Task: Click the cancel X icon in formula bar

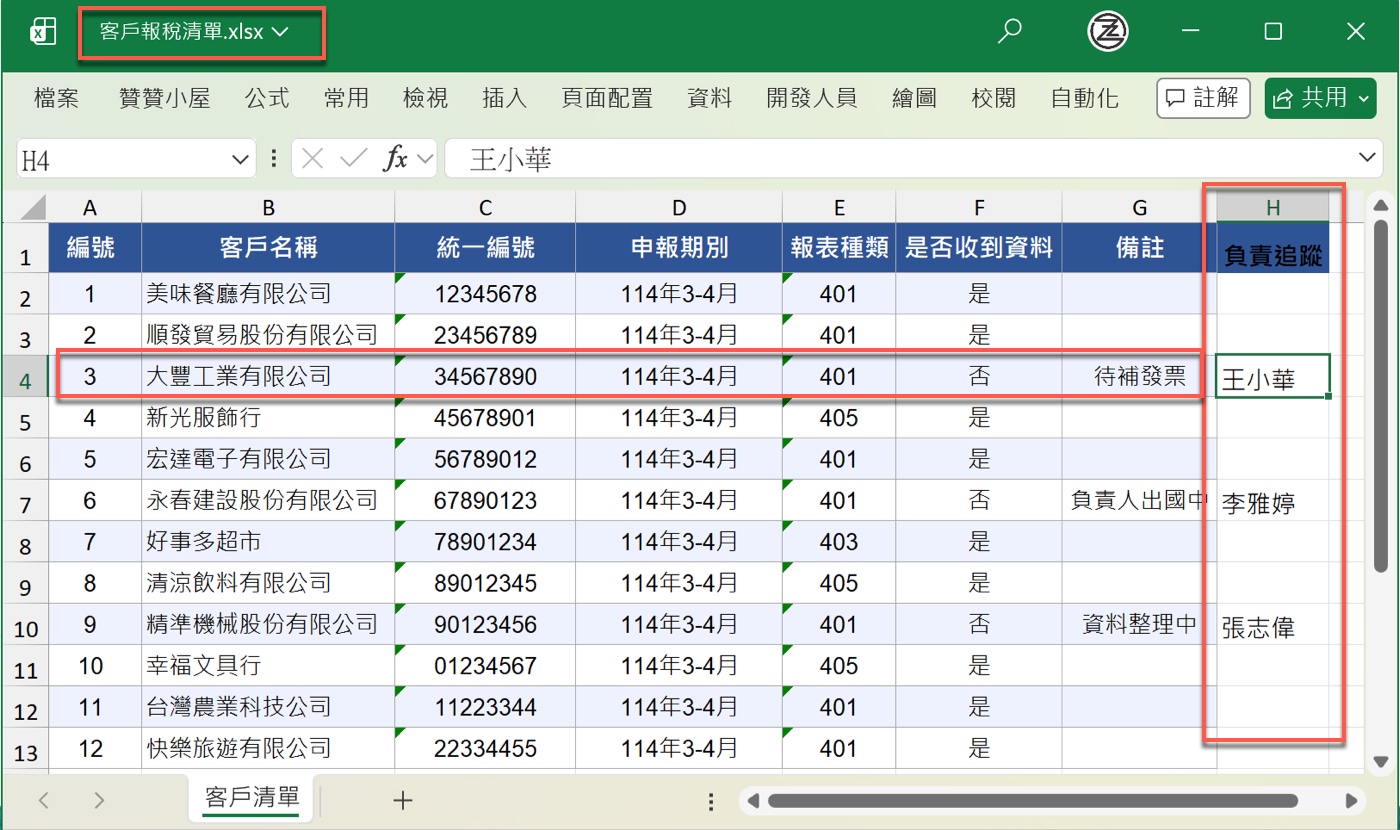Action: click(313, 158)
